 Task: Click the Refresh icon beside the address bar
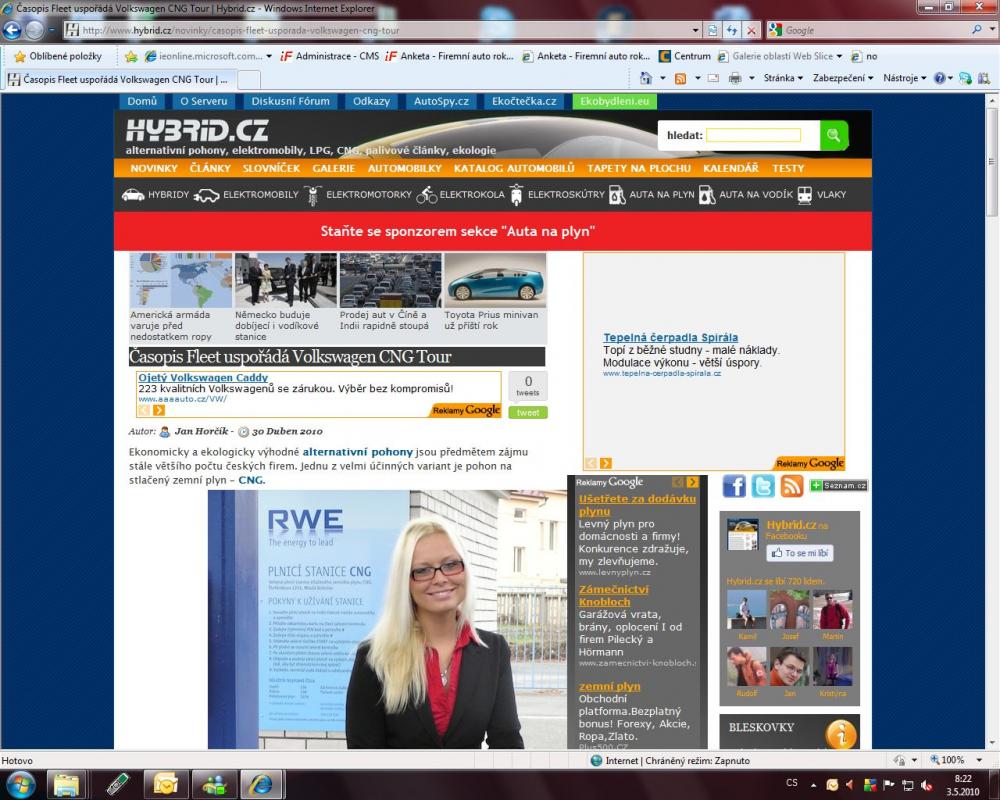click(732, 30)
